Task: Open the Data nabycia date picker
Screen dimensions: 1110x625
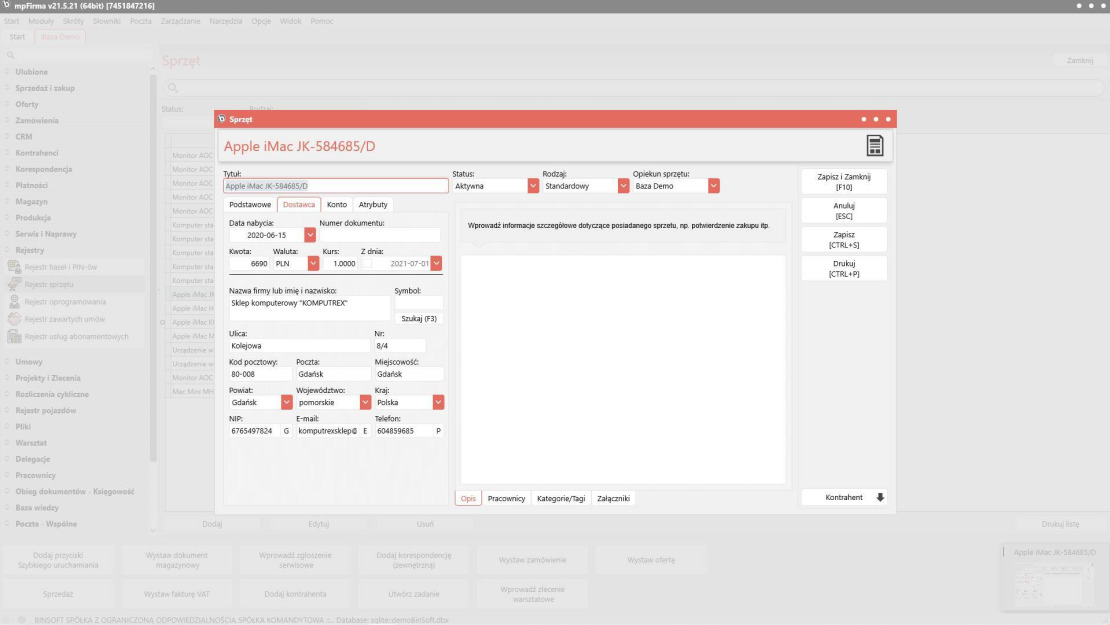Action: [x=310, y=235]
